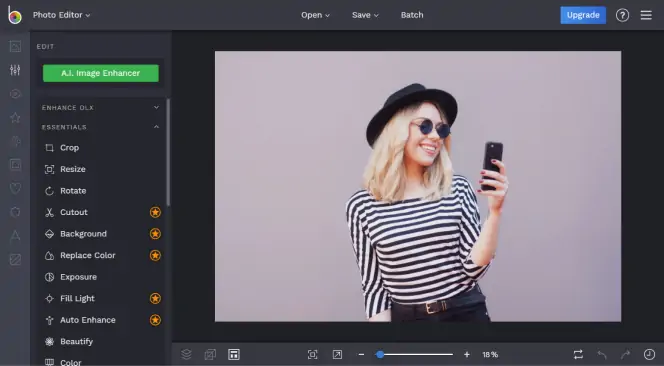Click the BeFunky logo icon

coord(14,15)
